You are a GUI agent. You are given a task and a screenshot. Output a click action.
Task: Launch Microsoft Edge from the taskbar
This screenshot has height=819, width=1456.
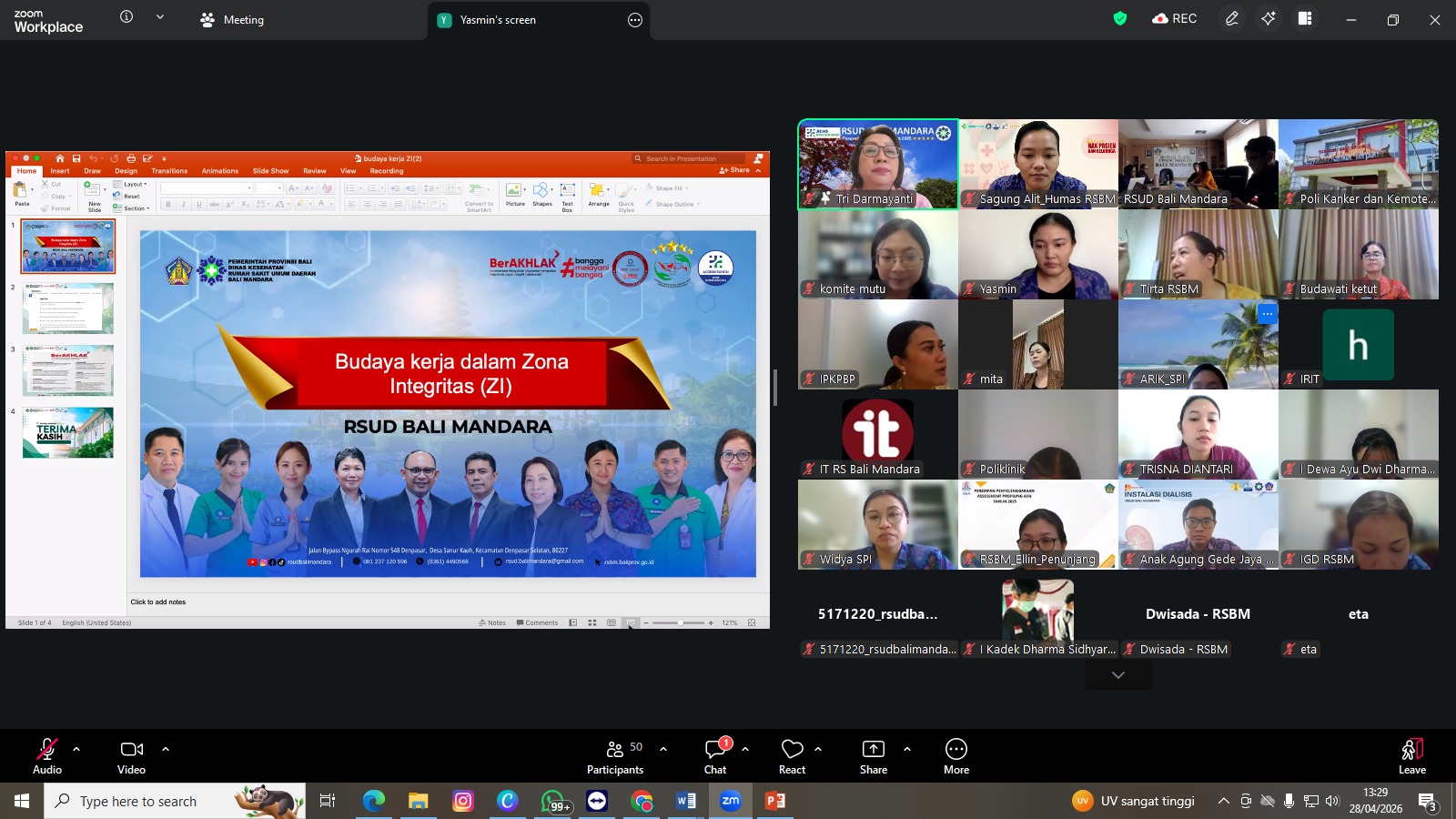[x=374, y=801]
